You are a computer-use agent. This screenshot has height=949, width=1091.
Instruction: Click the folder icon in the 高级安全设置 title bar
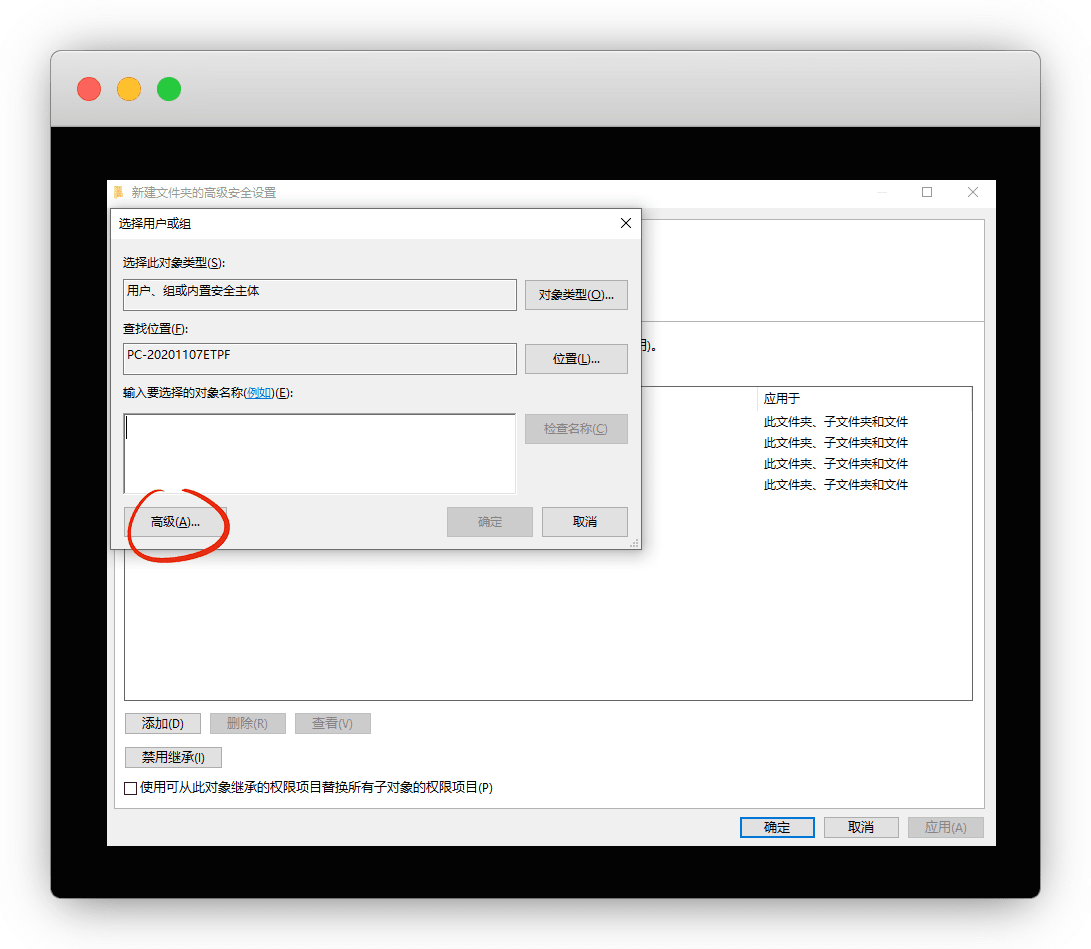[119, 192]
